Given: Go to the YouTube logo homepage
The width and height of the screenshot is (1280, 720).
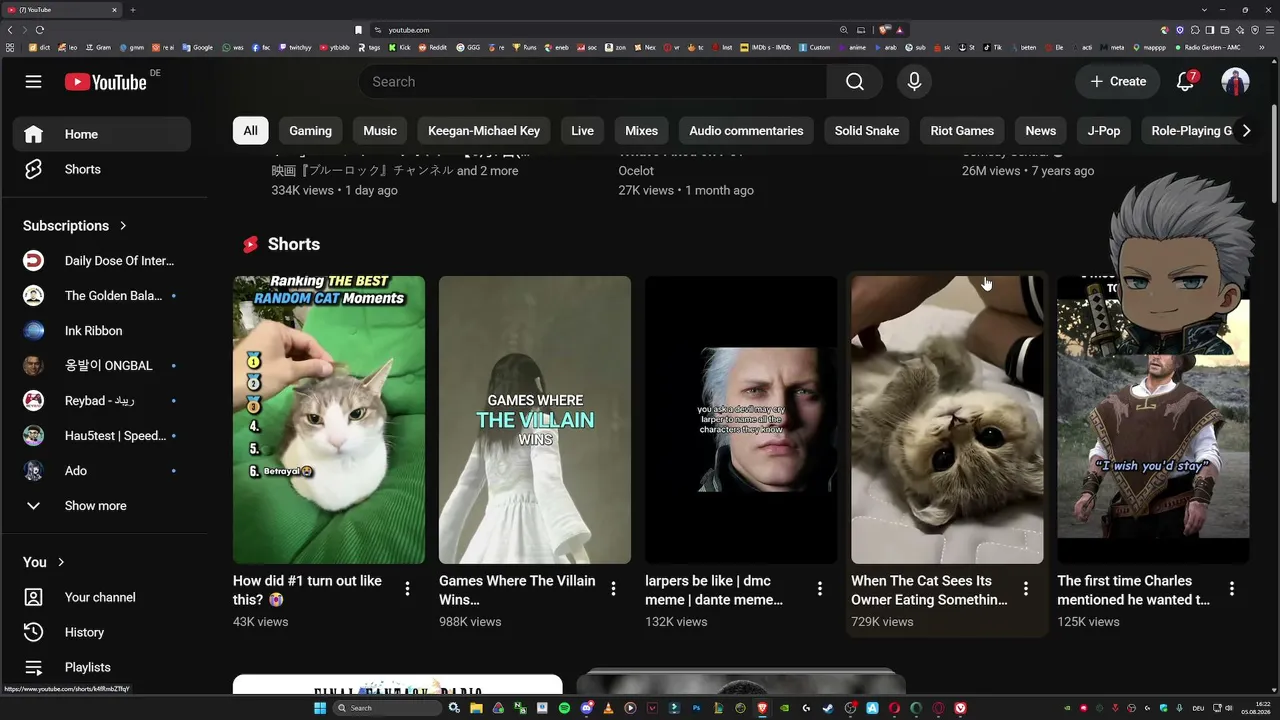Looking at the screenshot, I should coord(106,82).
